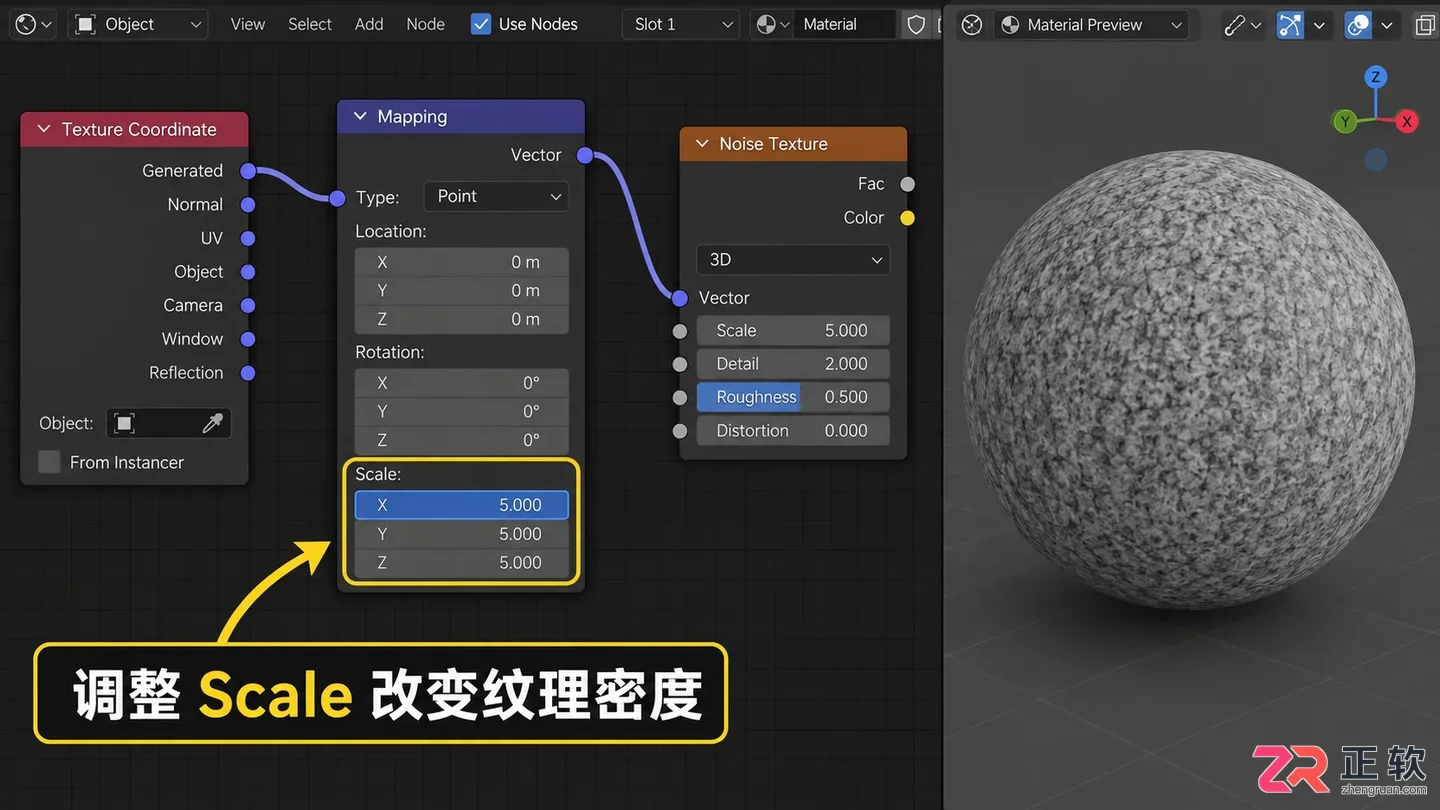
Task: Click the Mapping Vector input socket
Action: 337,198
